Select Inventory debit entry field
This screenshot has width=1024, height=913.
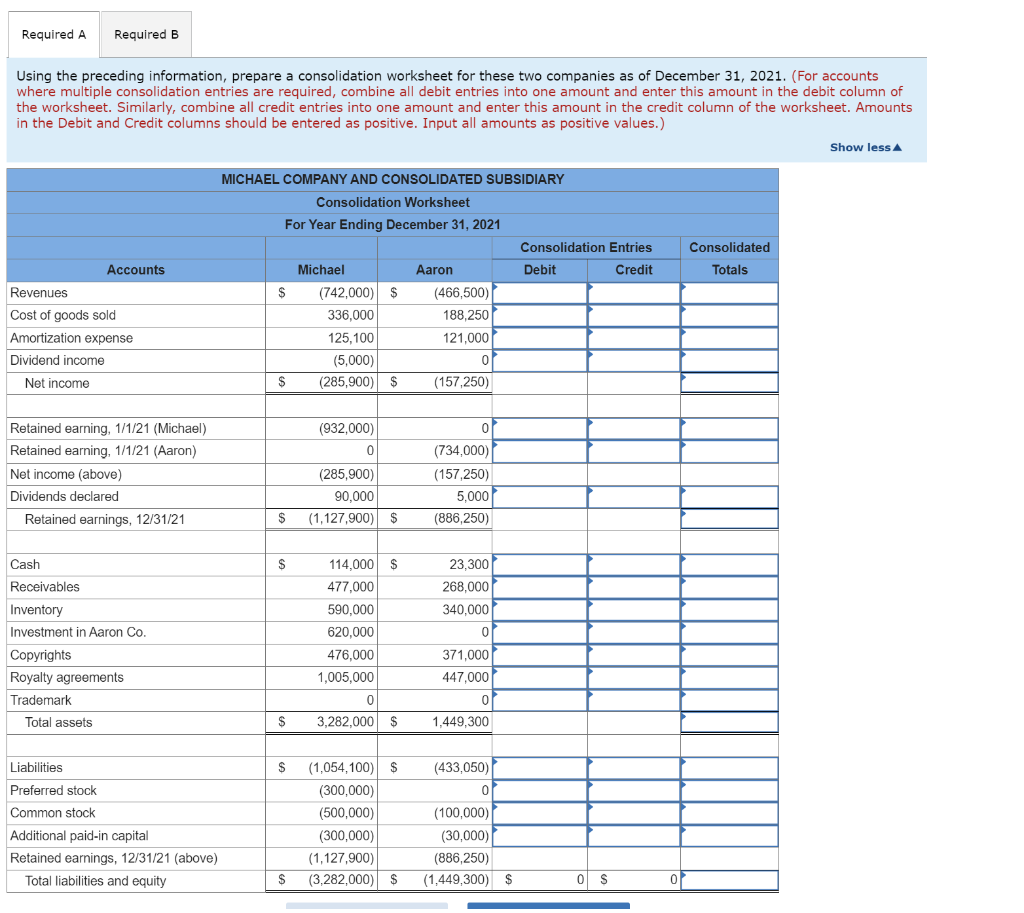pos(539,610)
